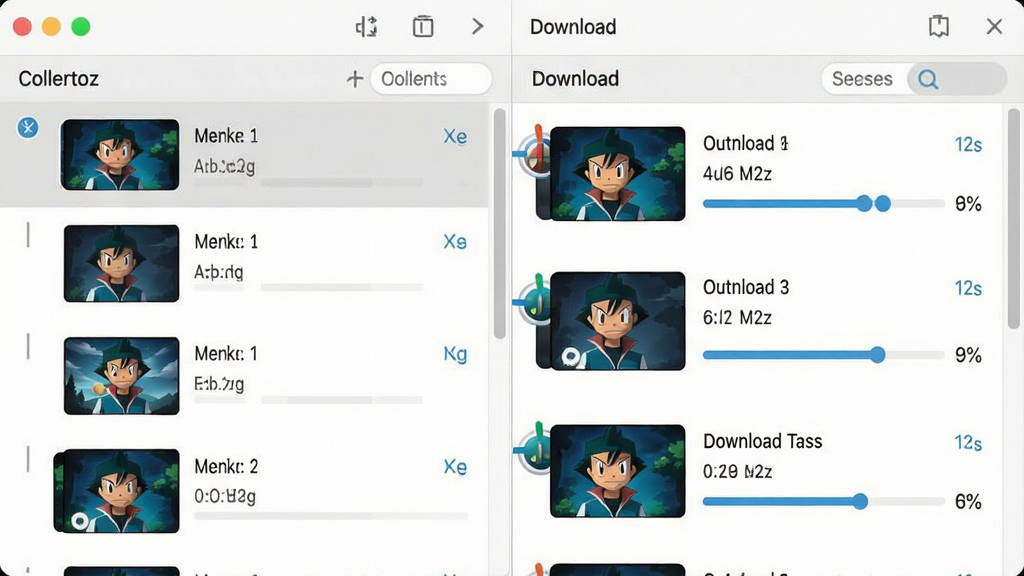Click the Xe link on Menke 1 A:b:rig row
The width and height of the screenshot is (1024, 576).
tap(455, 242)
